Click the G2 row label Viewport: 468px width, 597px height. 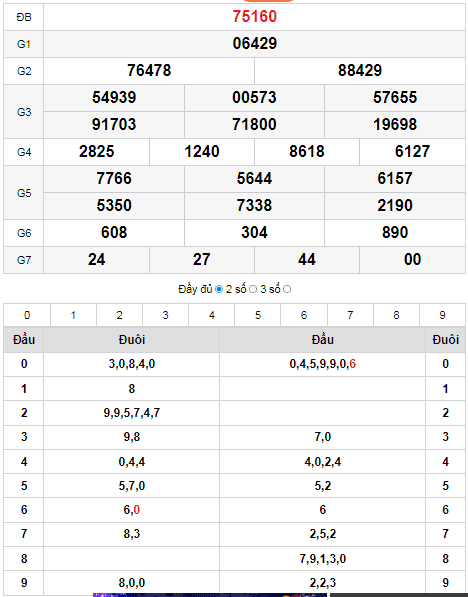[x=24, y=71]
